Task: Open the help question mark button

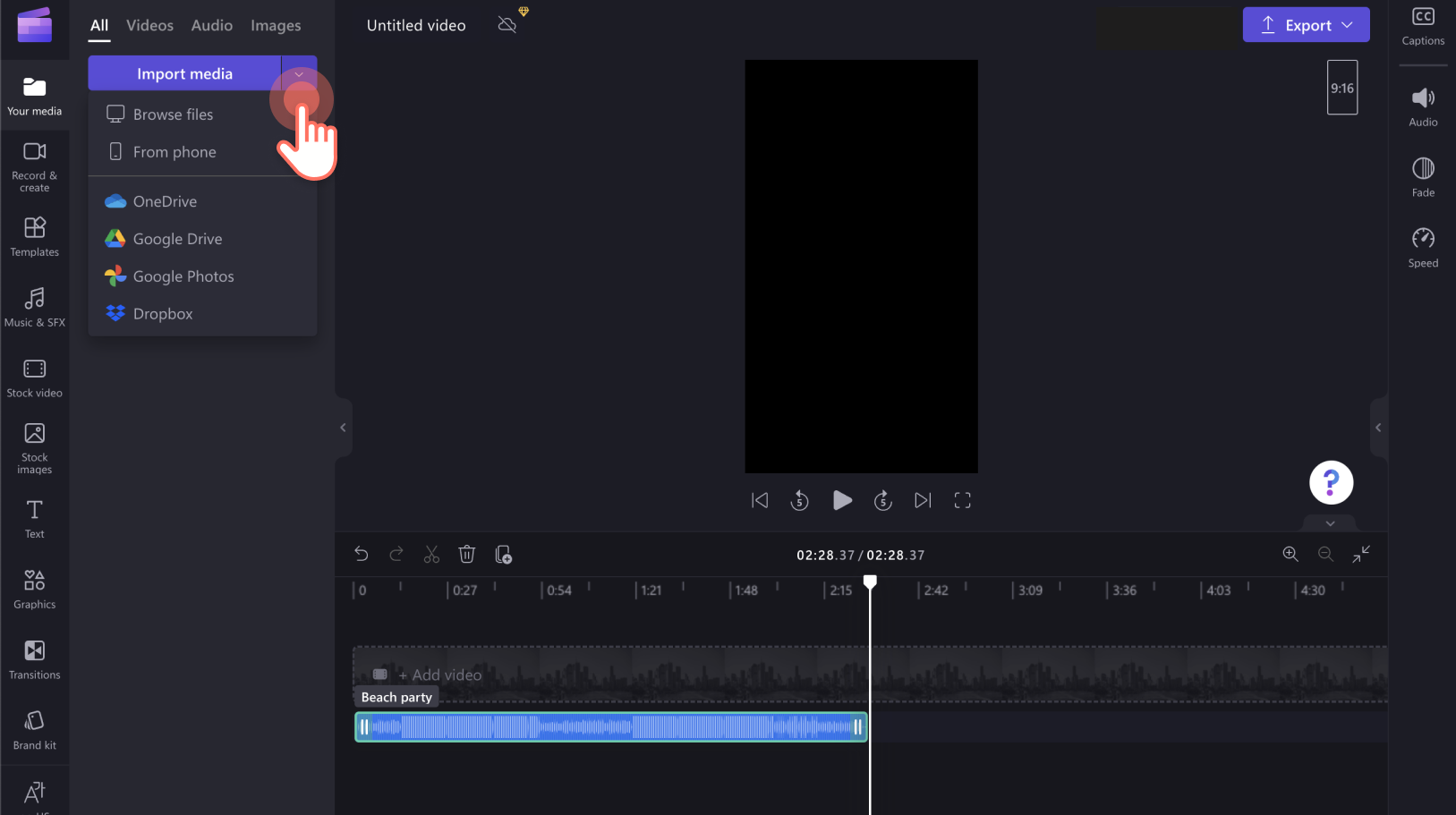Action: coord(1331,483)
